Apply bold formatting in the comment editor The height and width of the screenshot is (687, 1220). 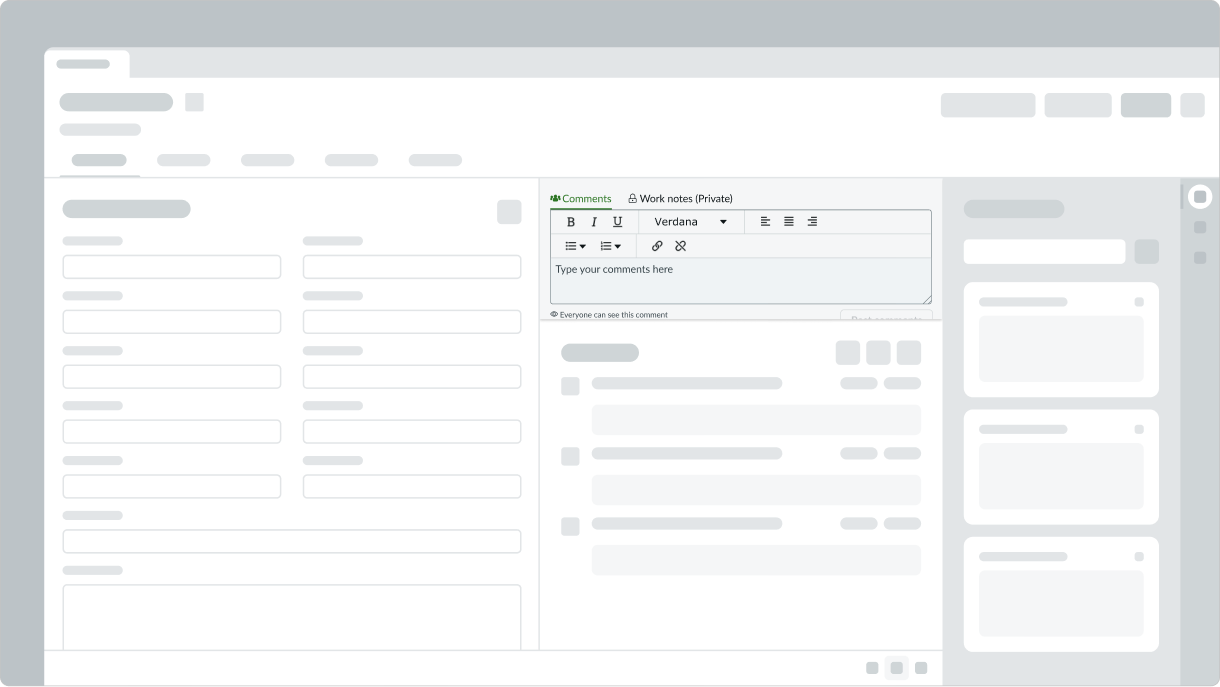click(571, 221)
